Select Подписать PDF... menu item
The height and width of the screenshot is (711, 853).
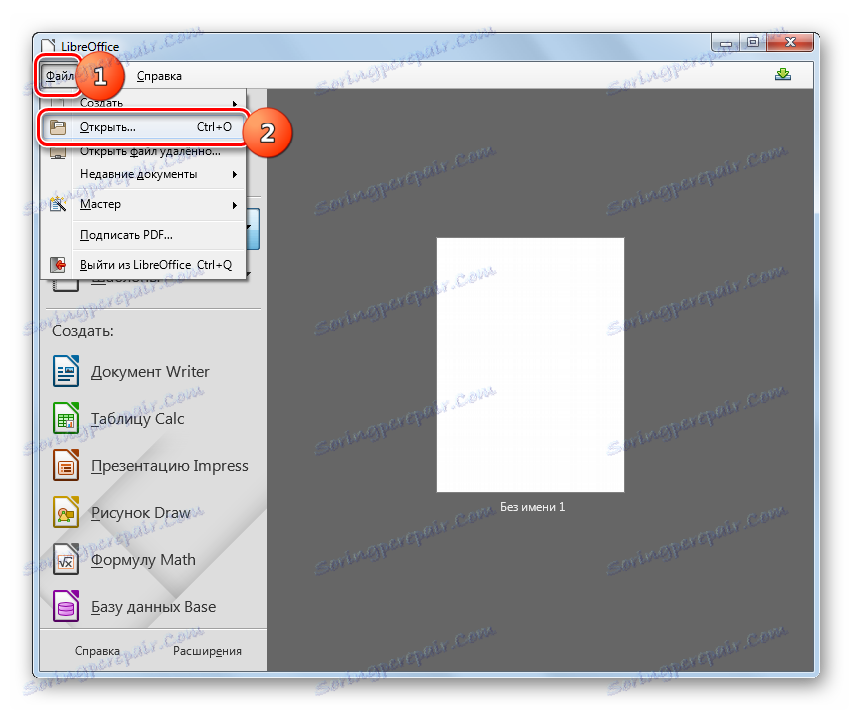tap(144, 235)
